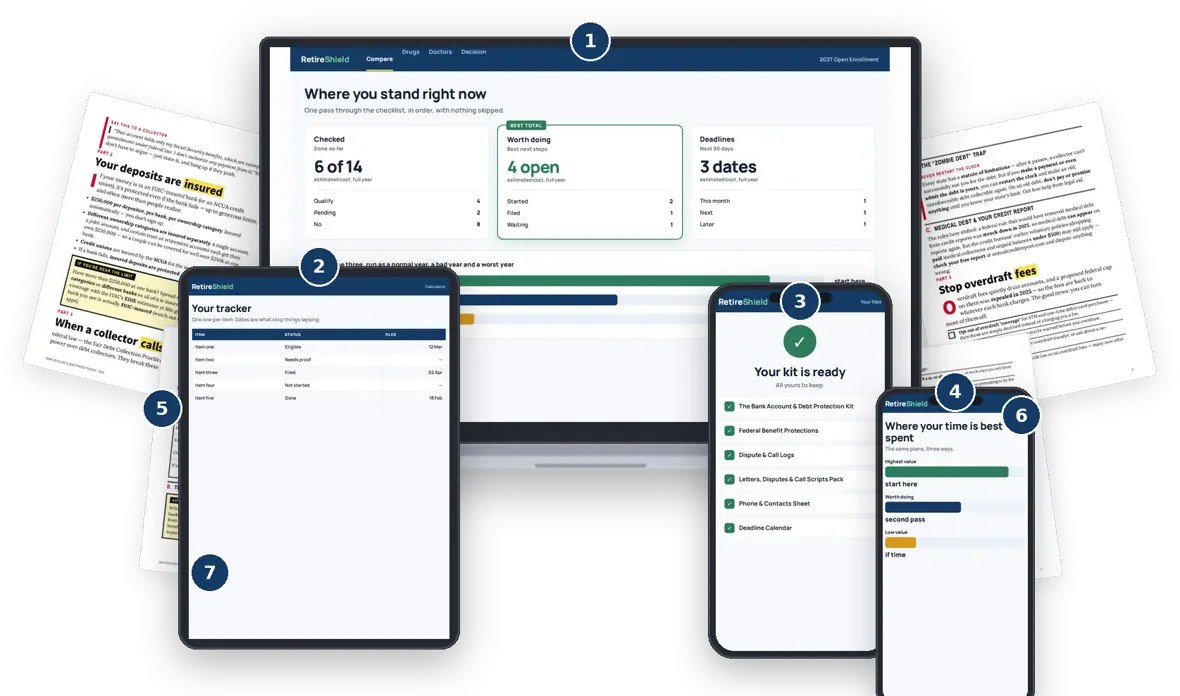This screenshot has width=1180, height=696.
Task: Click the 2027 Open Enrollment label
Action: pyautogui.click(x=849, y=59)
